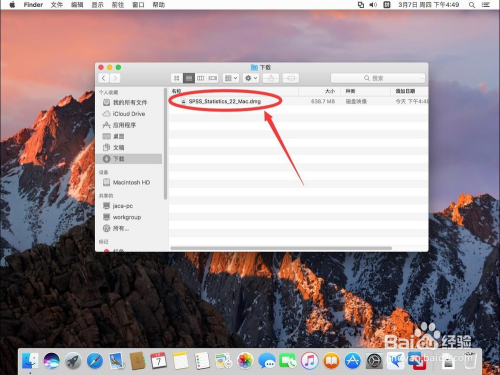This screenshot has width=500, height=375.
Task: Click 所有… under shared section
Action: click(121, 229)
